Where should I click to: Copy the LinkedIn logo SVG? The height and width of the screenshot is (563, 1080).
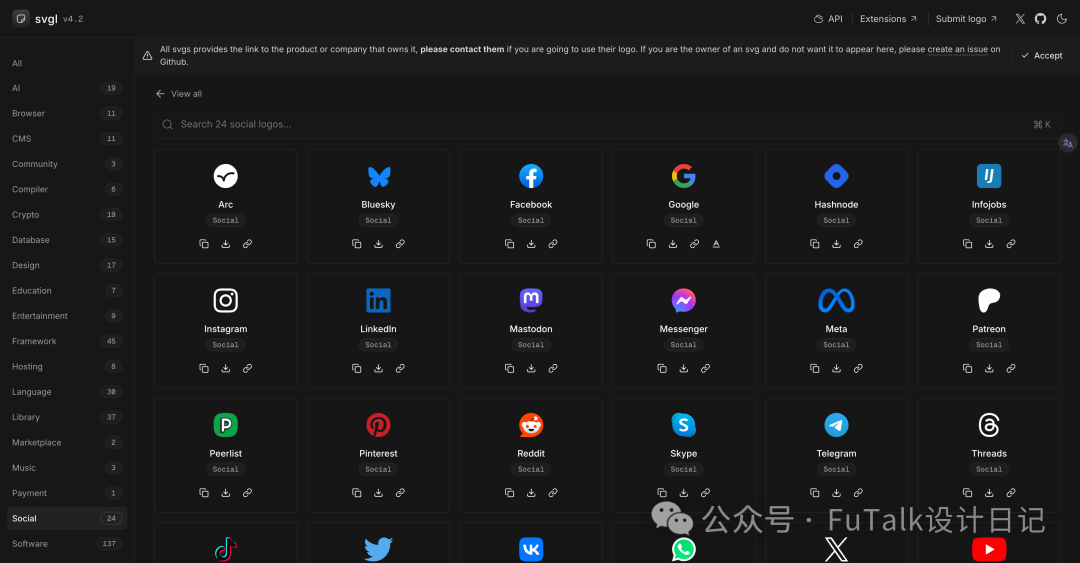coord(357,369)
